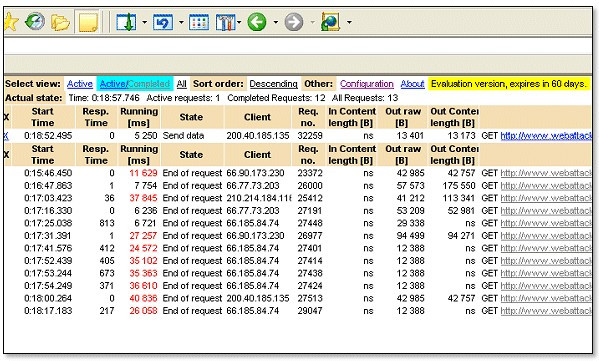Screen dimensions: 599x361
Task: Click the red running time 11 629
Action: pos(143,173)
